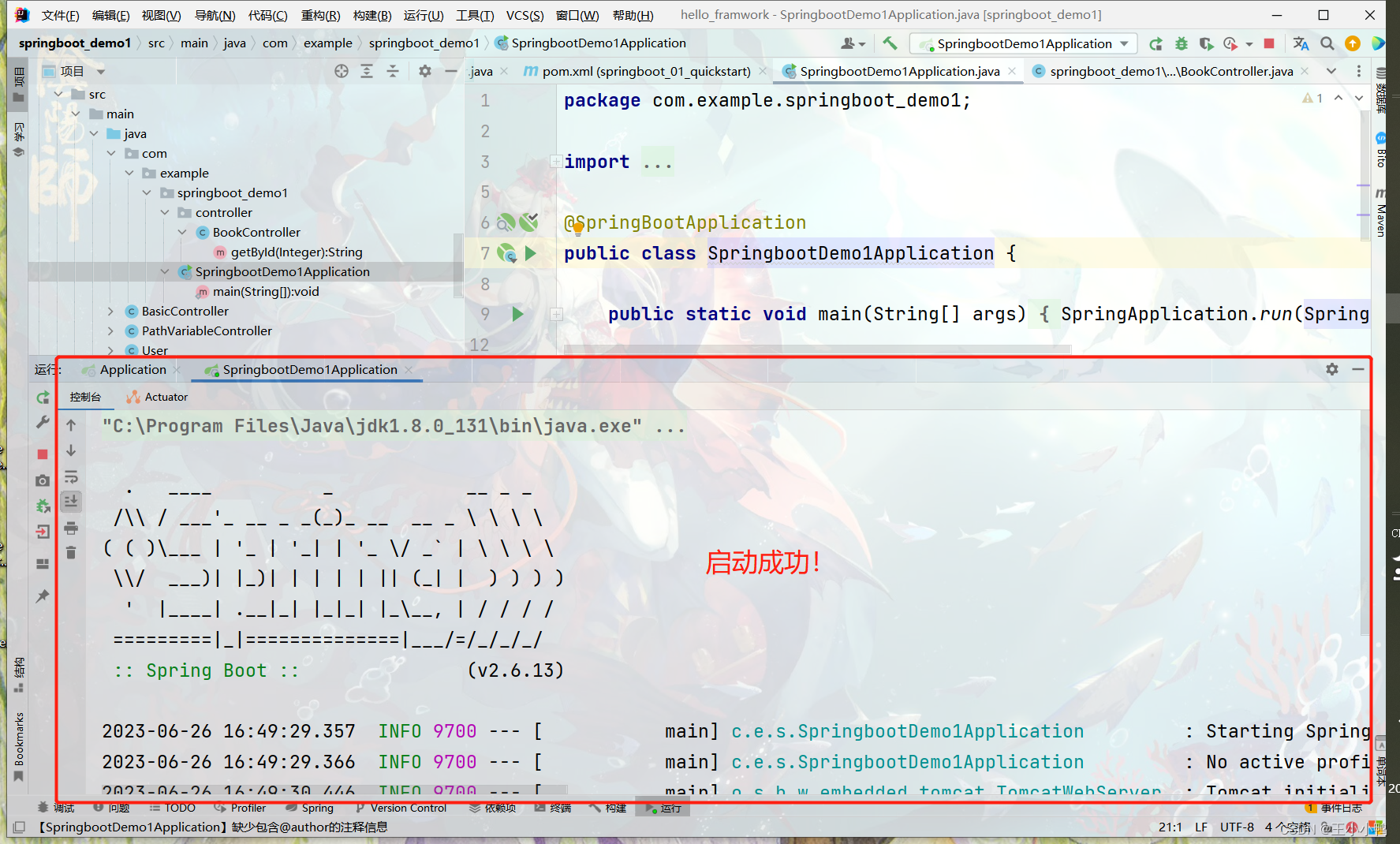Viewport: 1400px width, 844px height.
Task: Select the 控制台 console tab
Action: click(x=85, y=397)
